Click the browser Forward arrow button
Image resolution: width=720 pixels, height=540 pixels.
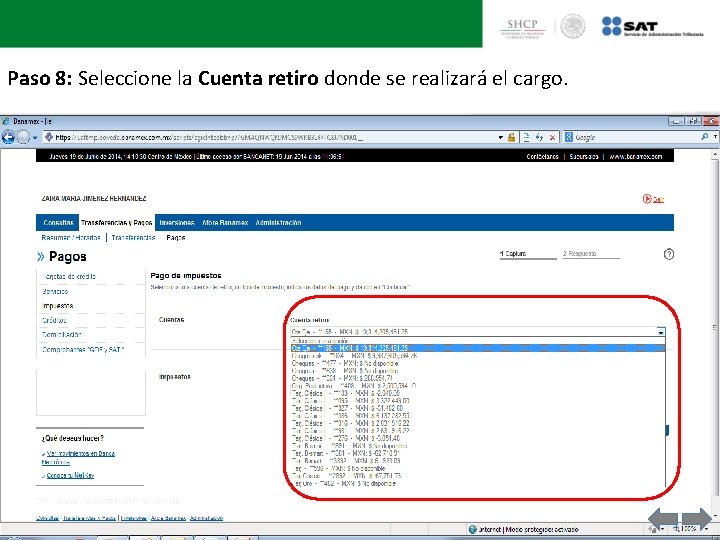(x=23, y=137)
